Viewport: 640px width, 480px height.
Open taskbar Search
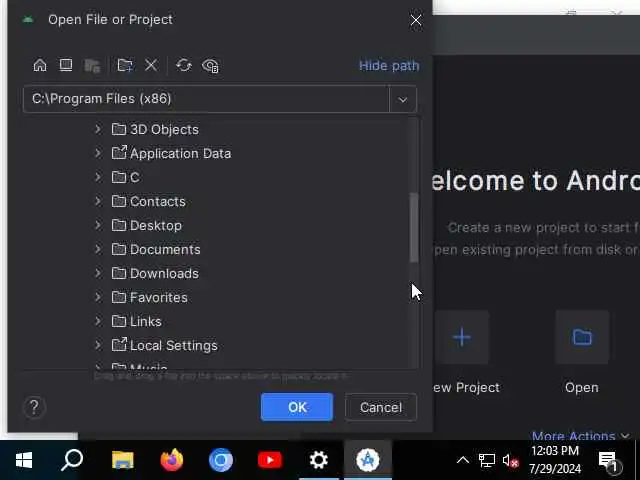click(x=72, y=460)
